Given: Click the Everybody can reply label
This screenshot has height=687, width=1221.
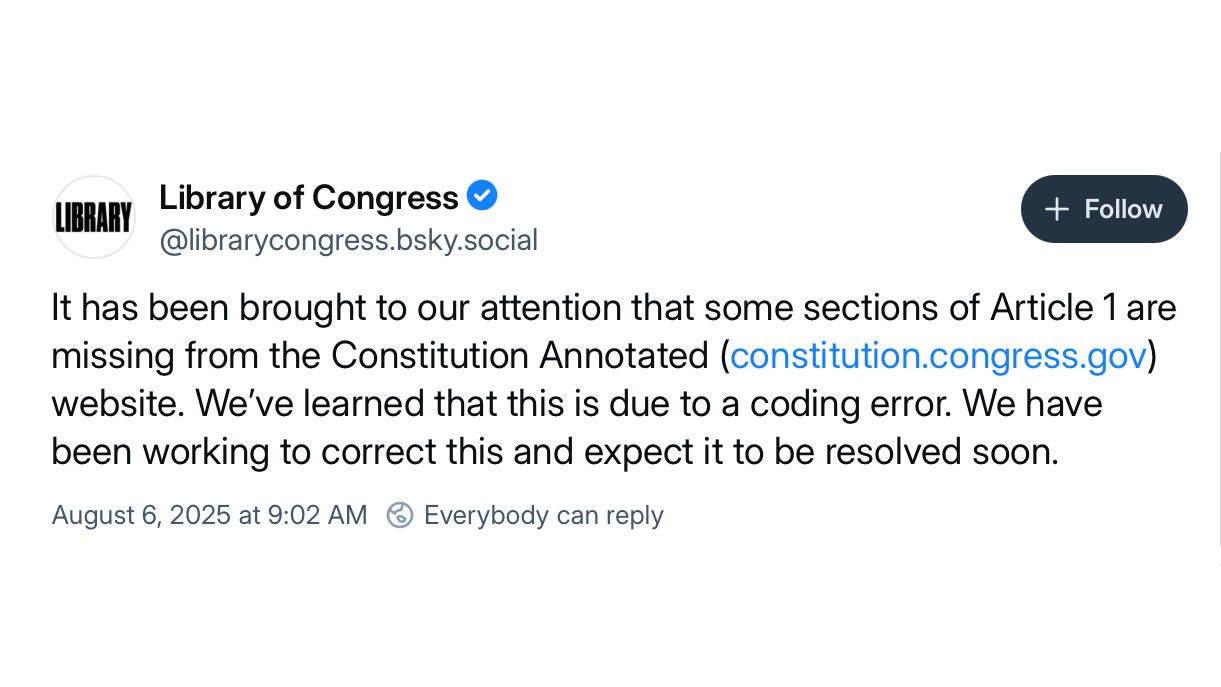Looking at the screenshot, I should click(x=543, y=515).
